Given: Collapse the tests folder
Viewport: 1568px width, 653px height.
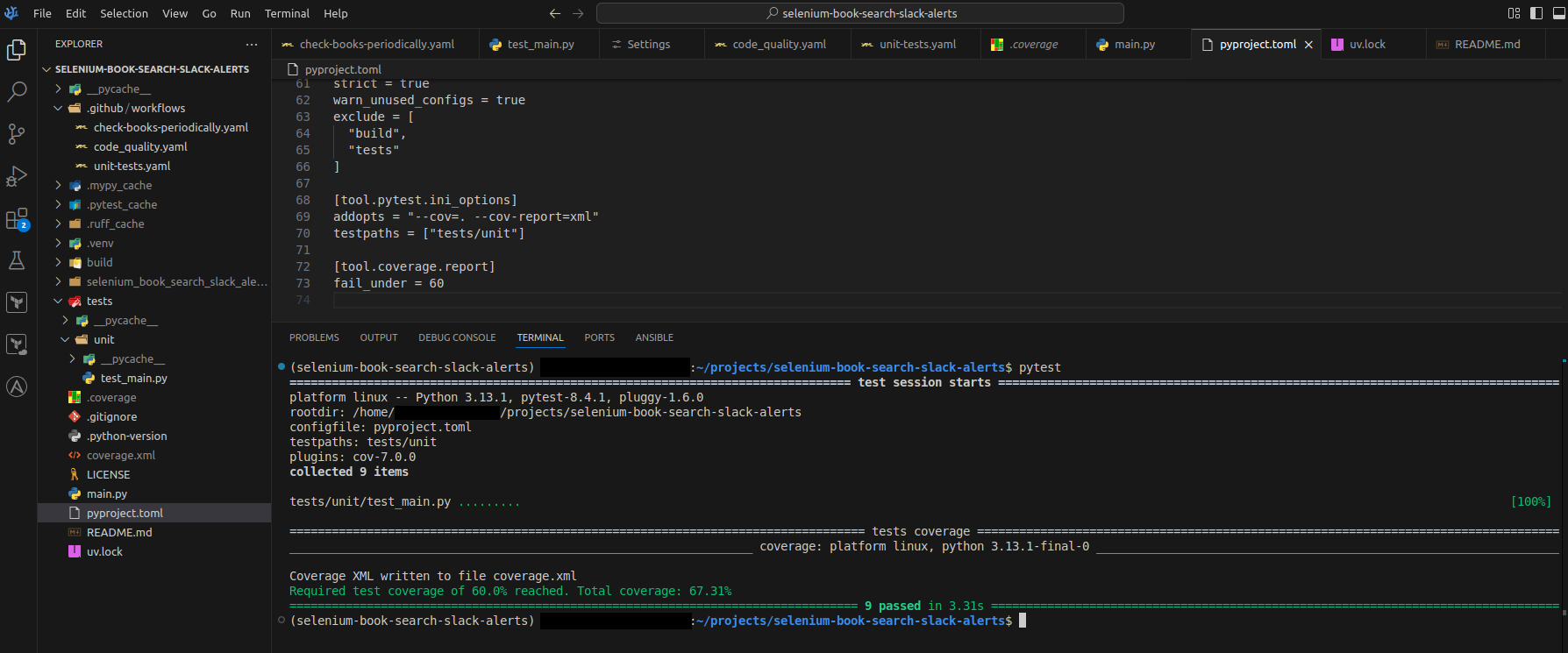Looking at the screenshot, I should pyautogui.click(x=99, y=302).
